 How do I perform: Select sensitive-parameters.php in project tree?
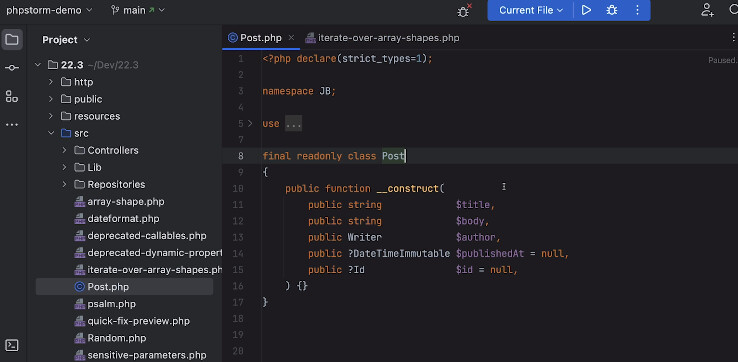click(x=147, y=355)
